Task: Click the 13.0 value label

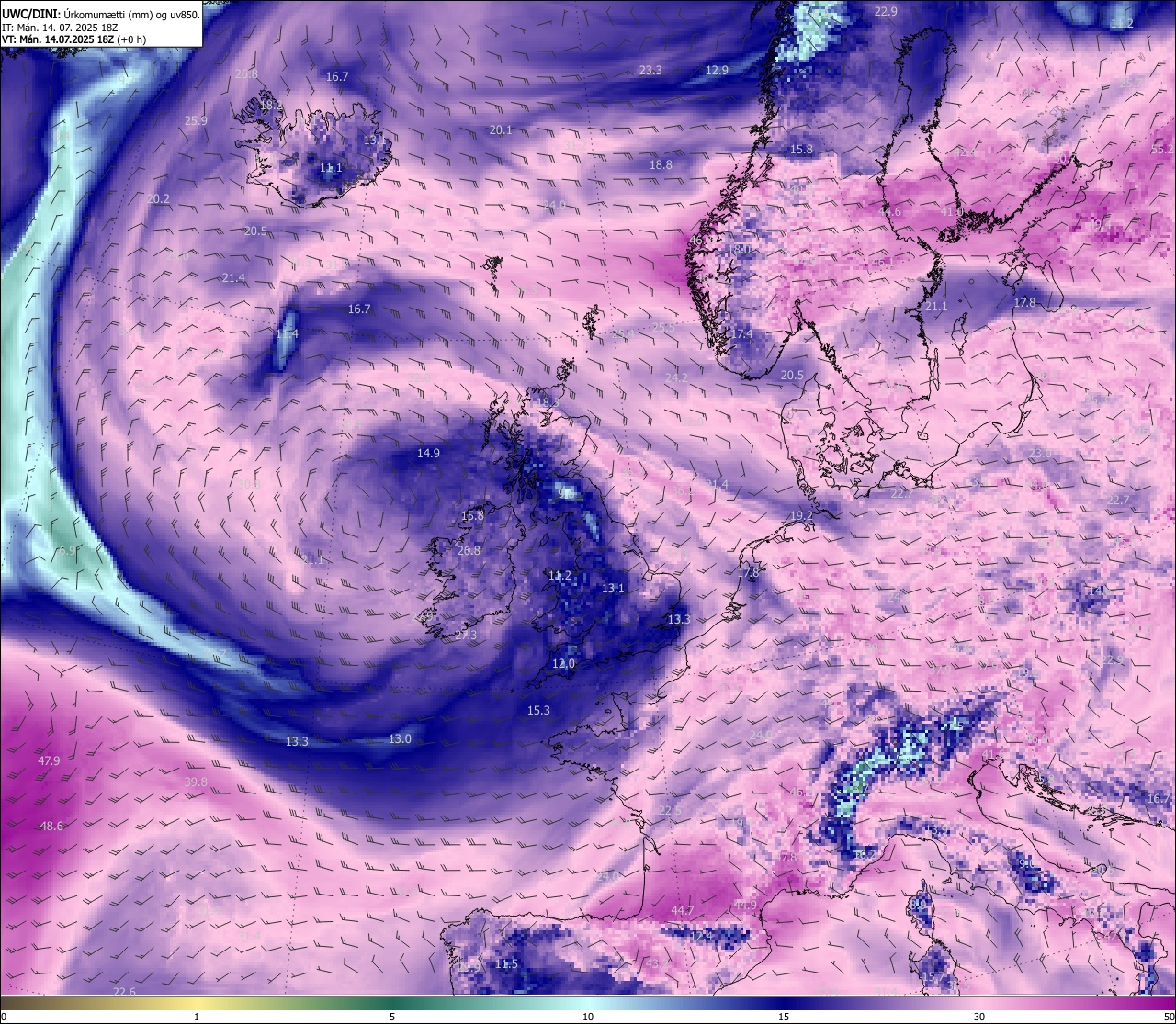Action: point(400,739)
